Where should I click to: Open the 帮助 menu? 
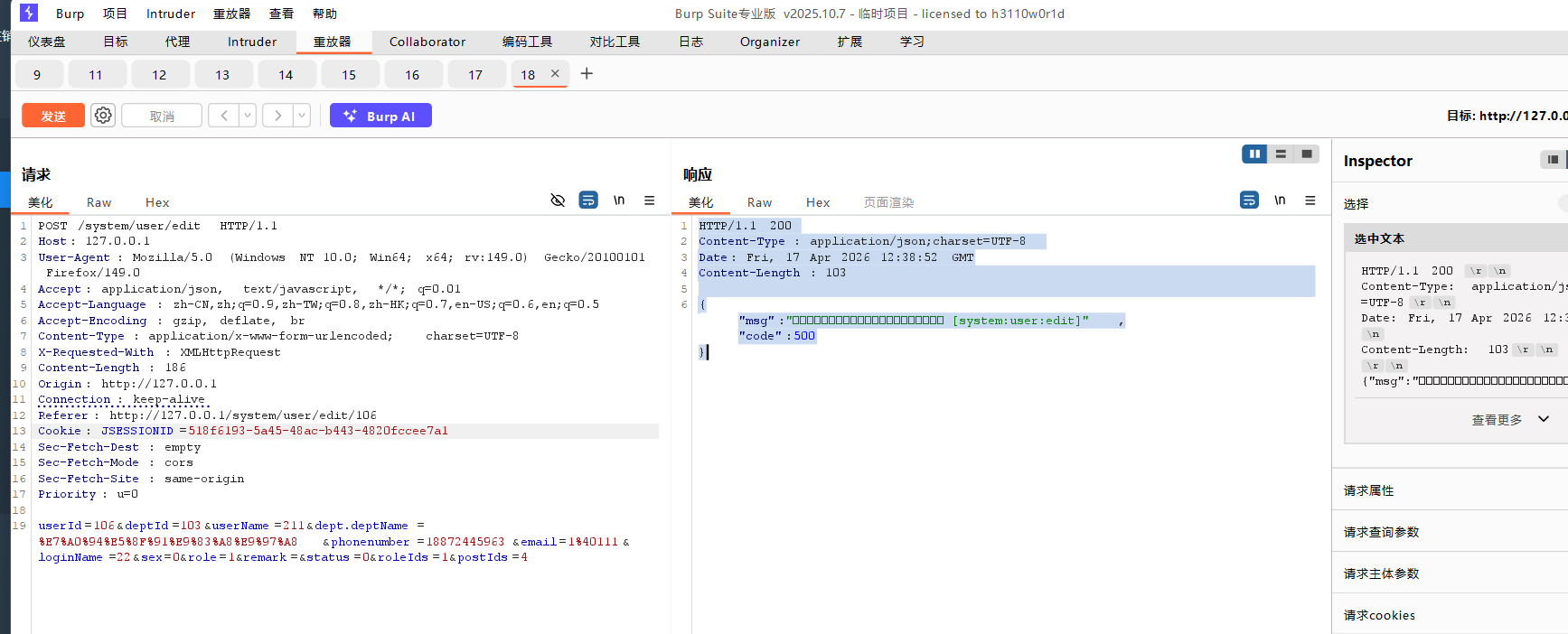[324, 14]
